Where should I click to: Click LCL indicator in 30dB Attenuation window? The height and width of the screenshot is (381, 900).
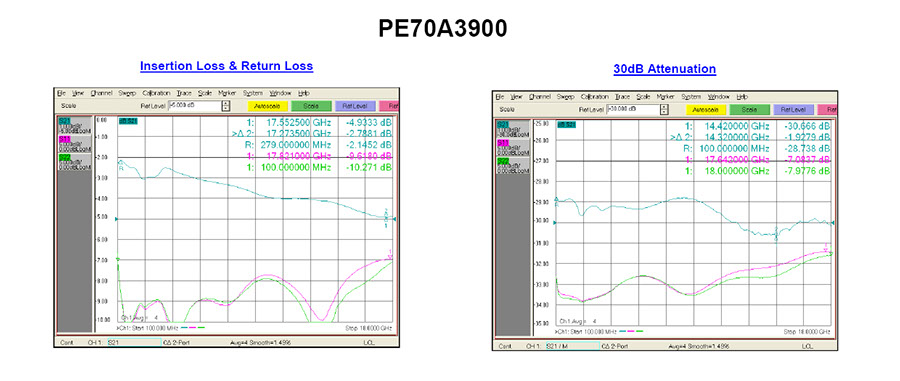point(808,347)
